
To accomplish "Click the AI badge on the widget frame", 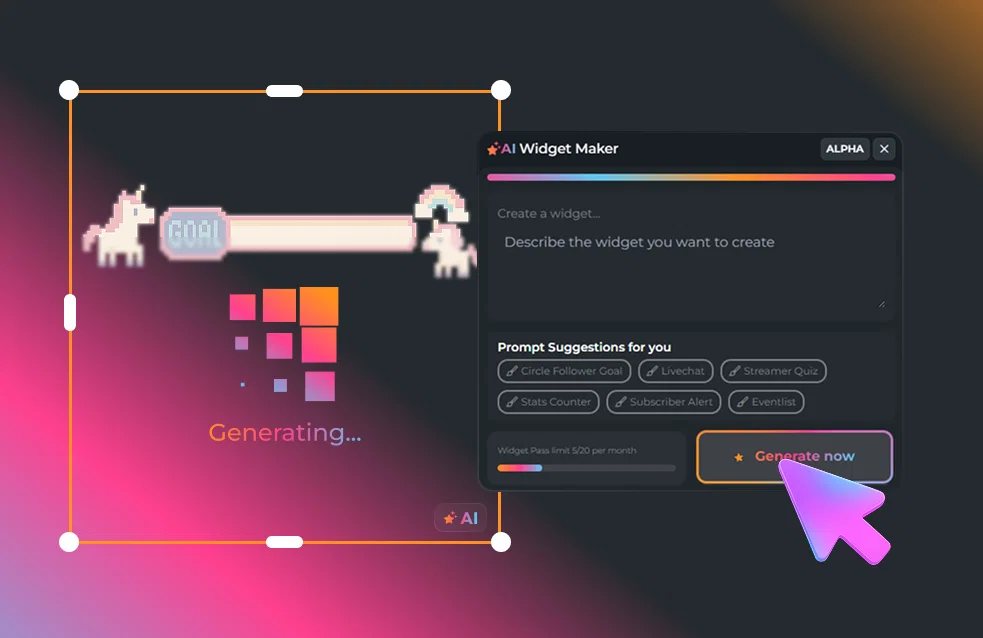I will point(461,518).
